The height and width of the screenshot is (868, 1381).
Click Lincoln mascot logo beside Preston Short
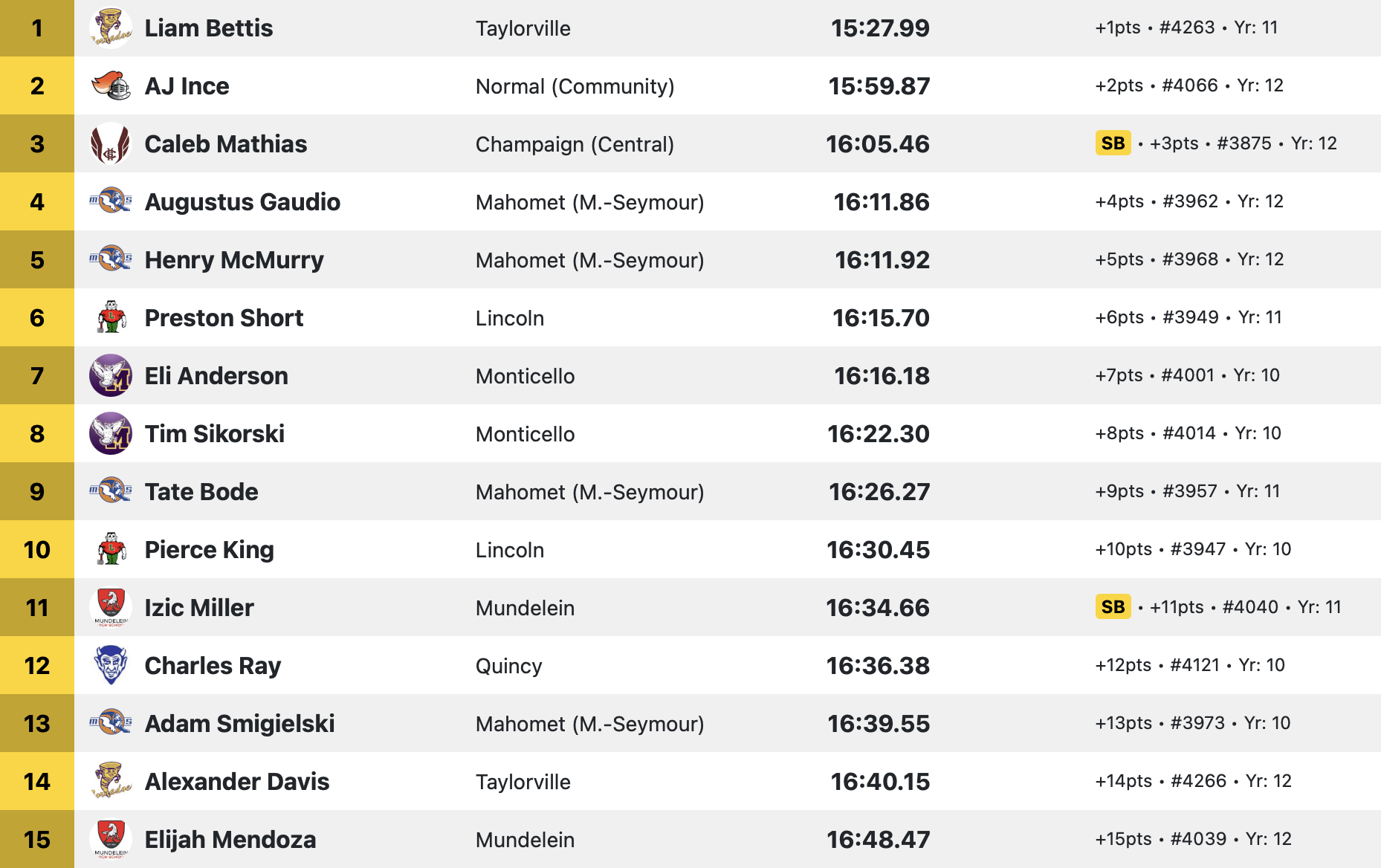111,318
